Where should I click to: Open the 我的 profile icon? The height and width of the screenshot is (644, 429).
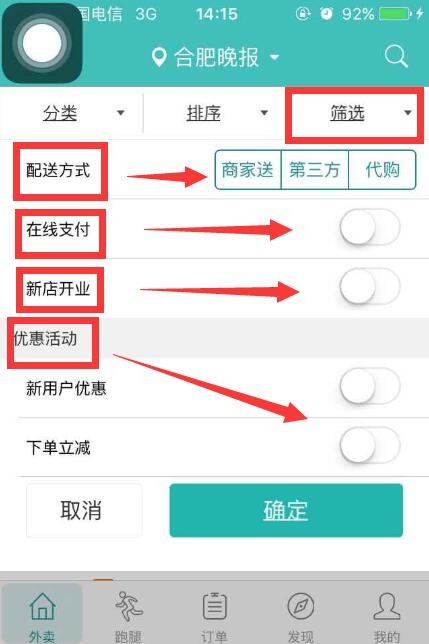(386, 606)
